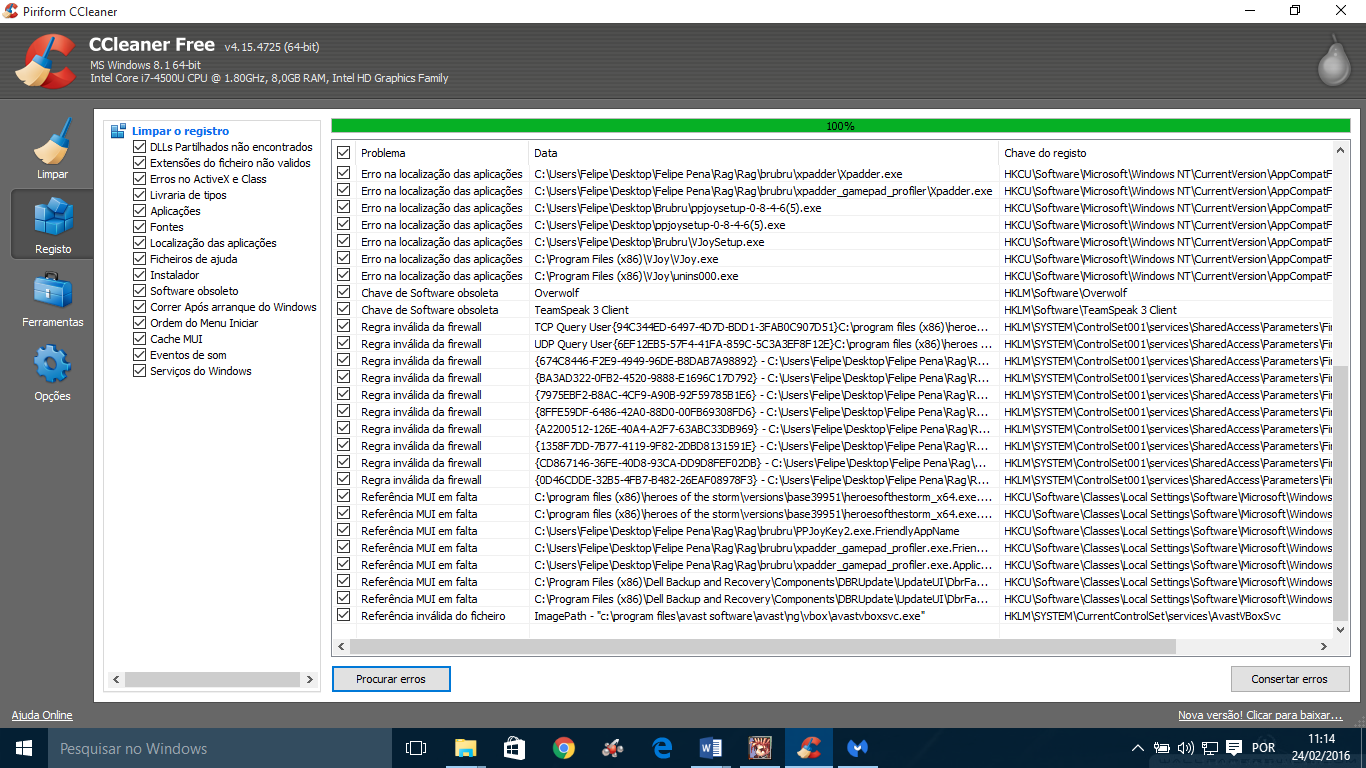Uncheck the Overwolf obsolete software row
Viewport: 1366px width, 768px height.
344,293
